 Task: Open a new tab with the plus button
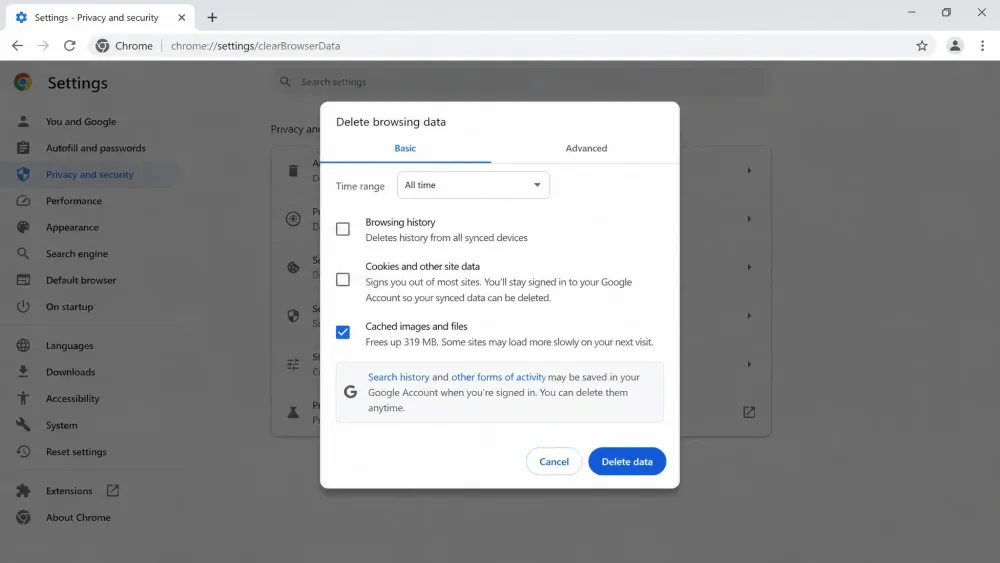click(x=212, y=18)
